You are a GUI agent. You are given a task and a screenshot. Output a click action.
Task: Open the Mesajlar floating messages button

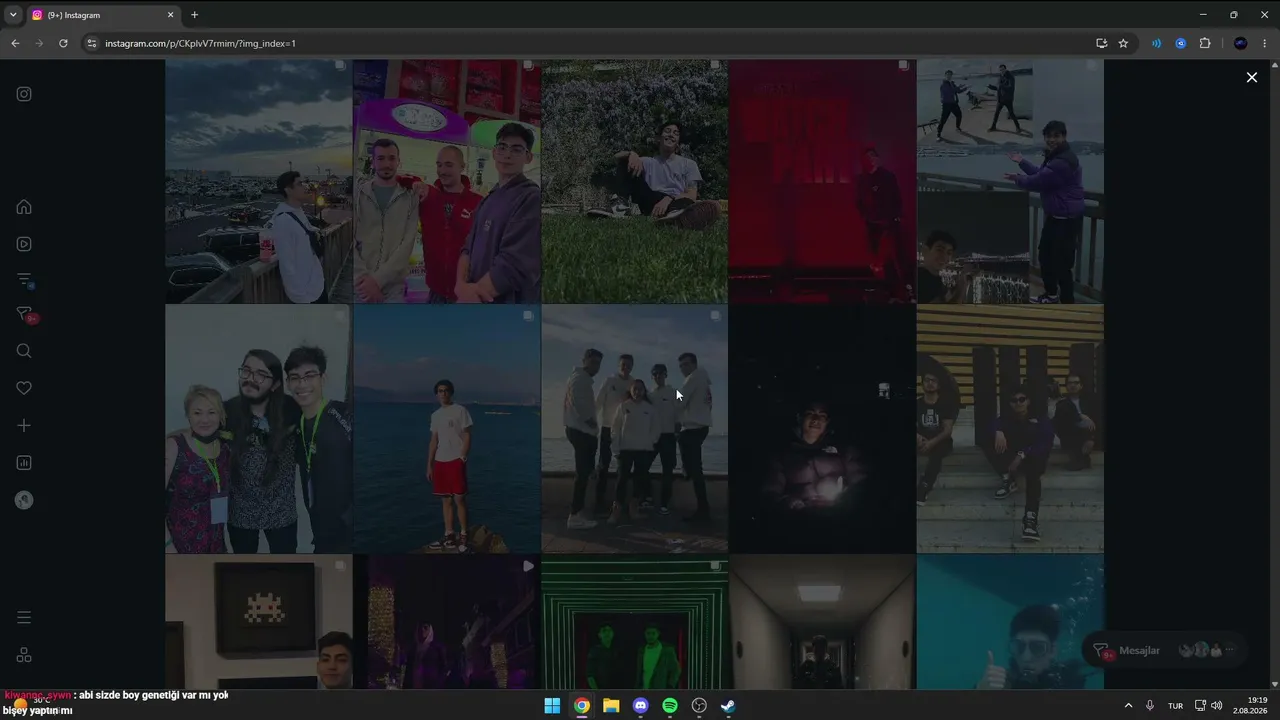[1166, 650]
